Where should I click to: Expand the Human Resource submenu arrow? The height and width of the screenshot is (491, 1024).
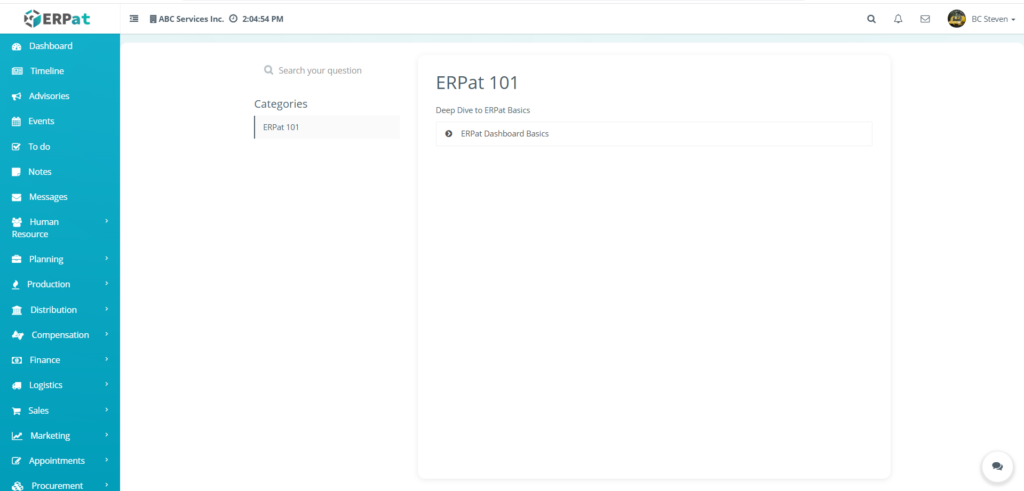point(106,221)
